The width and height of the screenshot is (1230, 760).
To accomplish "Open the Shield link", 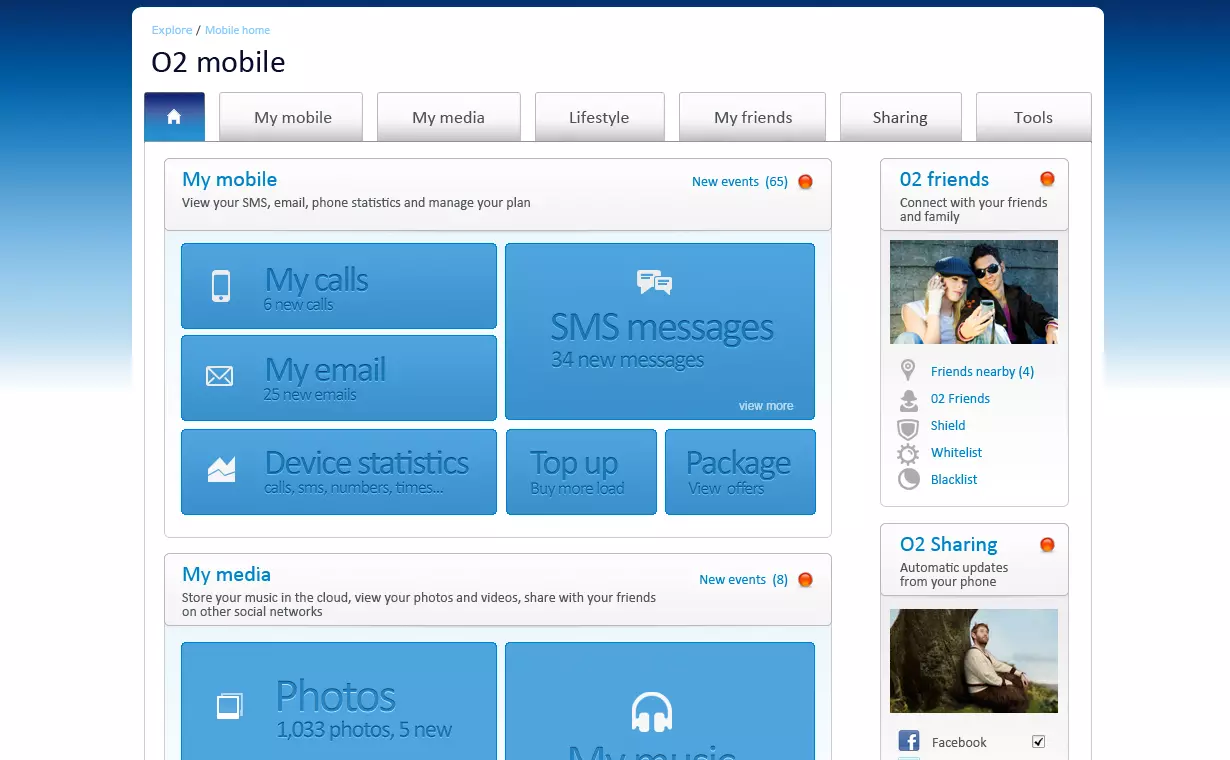I will pyautogui.click(x=948, y=426).
